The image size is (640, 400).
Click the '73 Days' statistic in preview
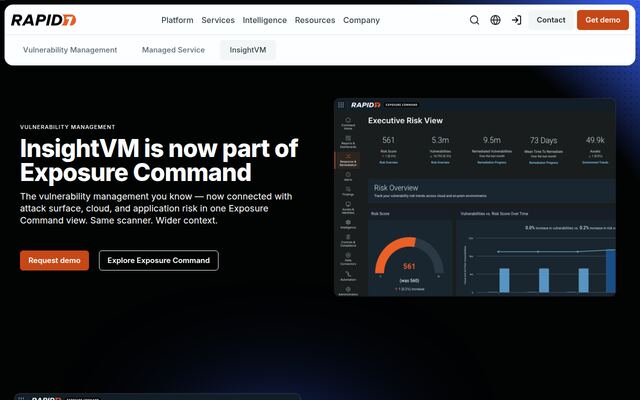click(x=543, y=140)
